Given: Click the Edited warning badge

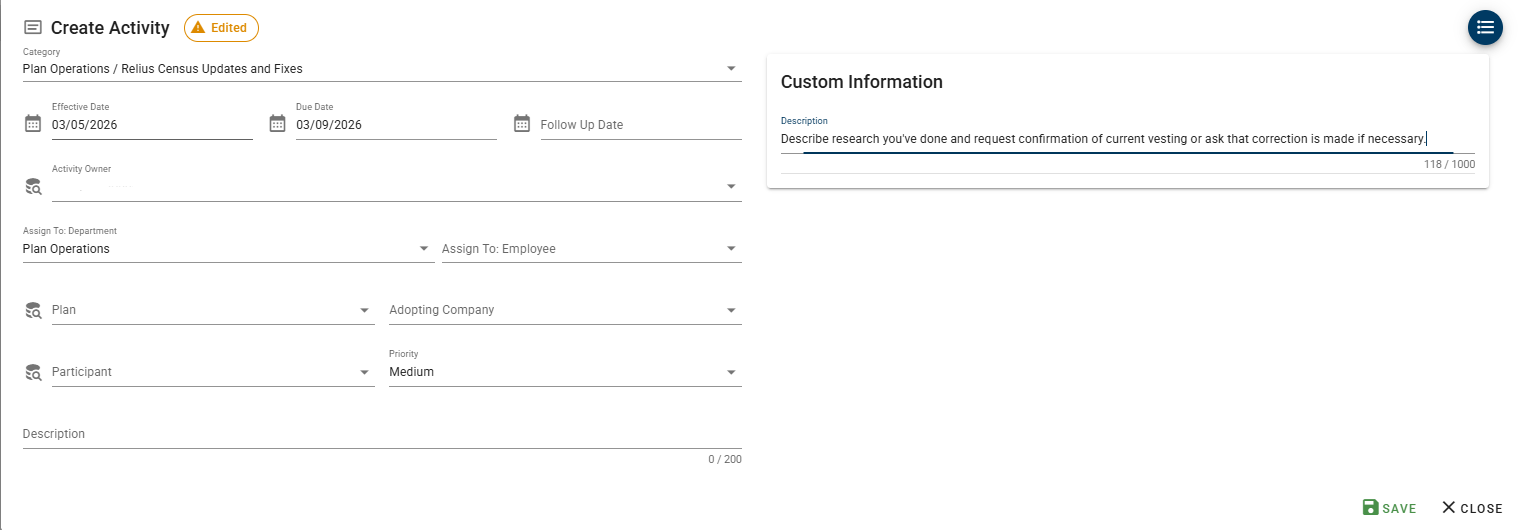Looking at the screenshot, I should tap(221, 28).
